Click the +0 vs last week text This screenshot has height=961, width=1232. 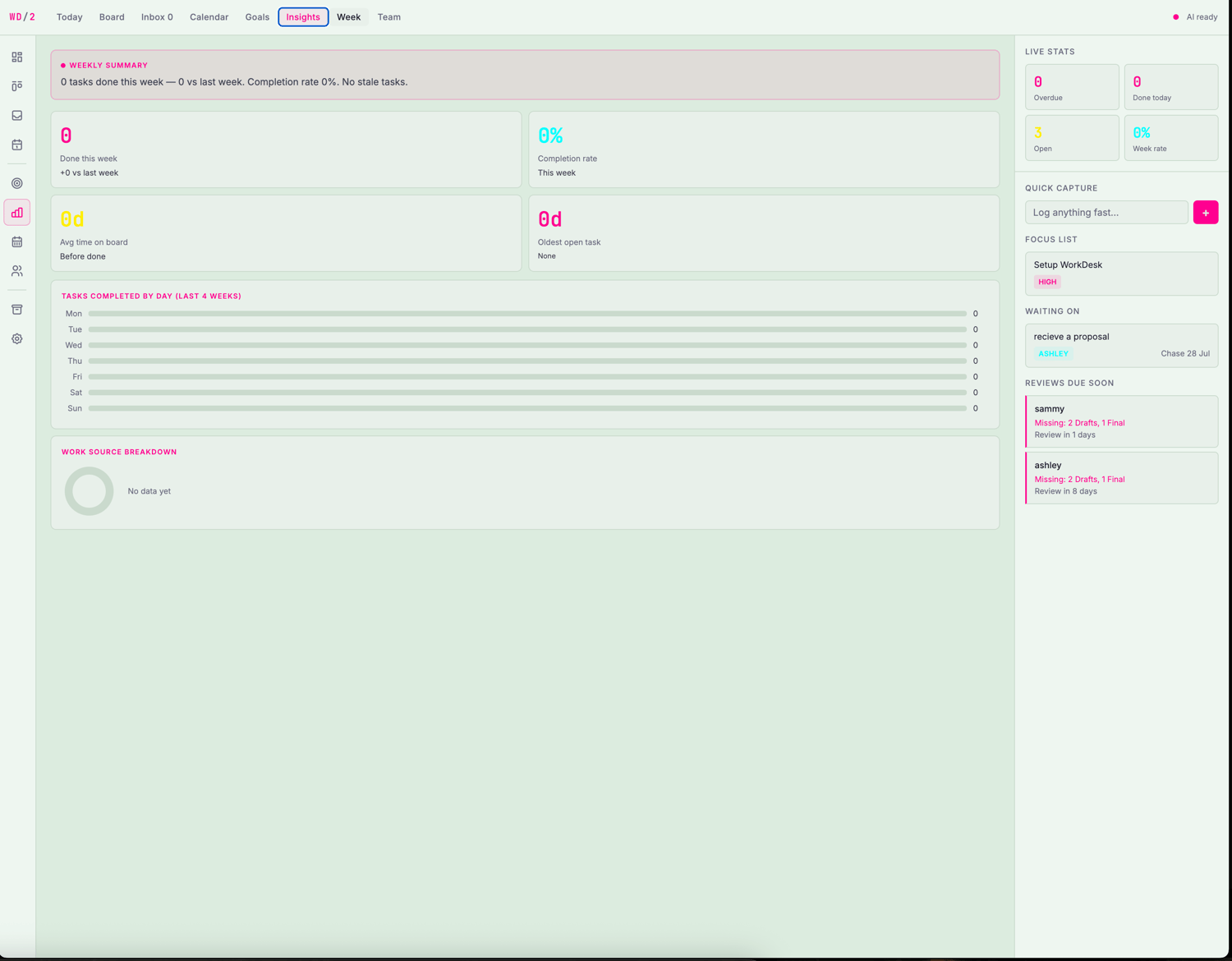pyautogui.click(x=89, y=173)
